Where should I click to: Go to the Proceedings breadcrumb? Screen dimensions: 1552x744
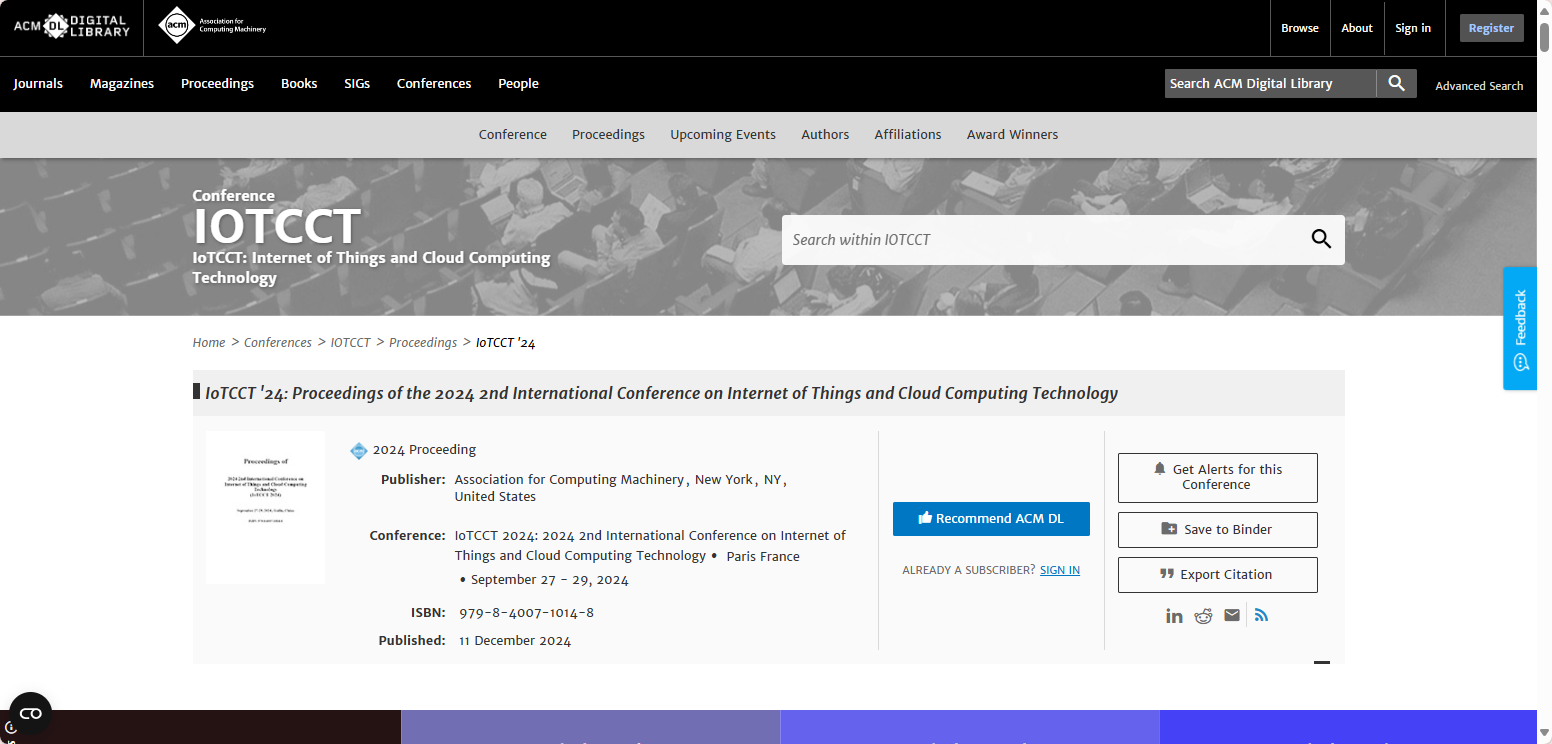423,343
